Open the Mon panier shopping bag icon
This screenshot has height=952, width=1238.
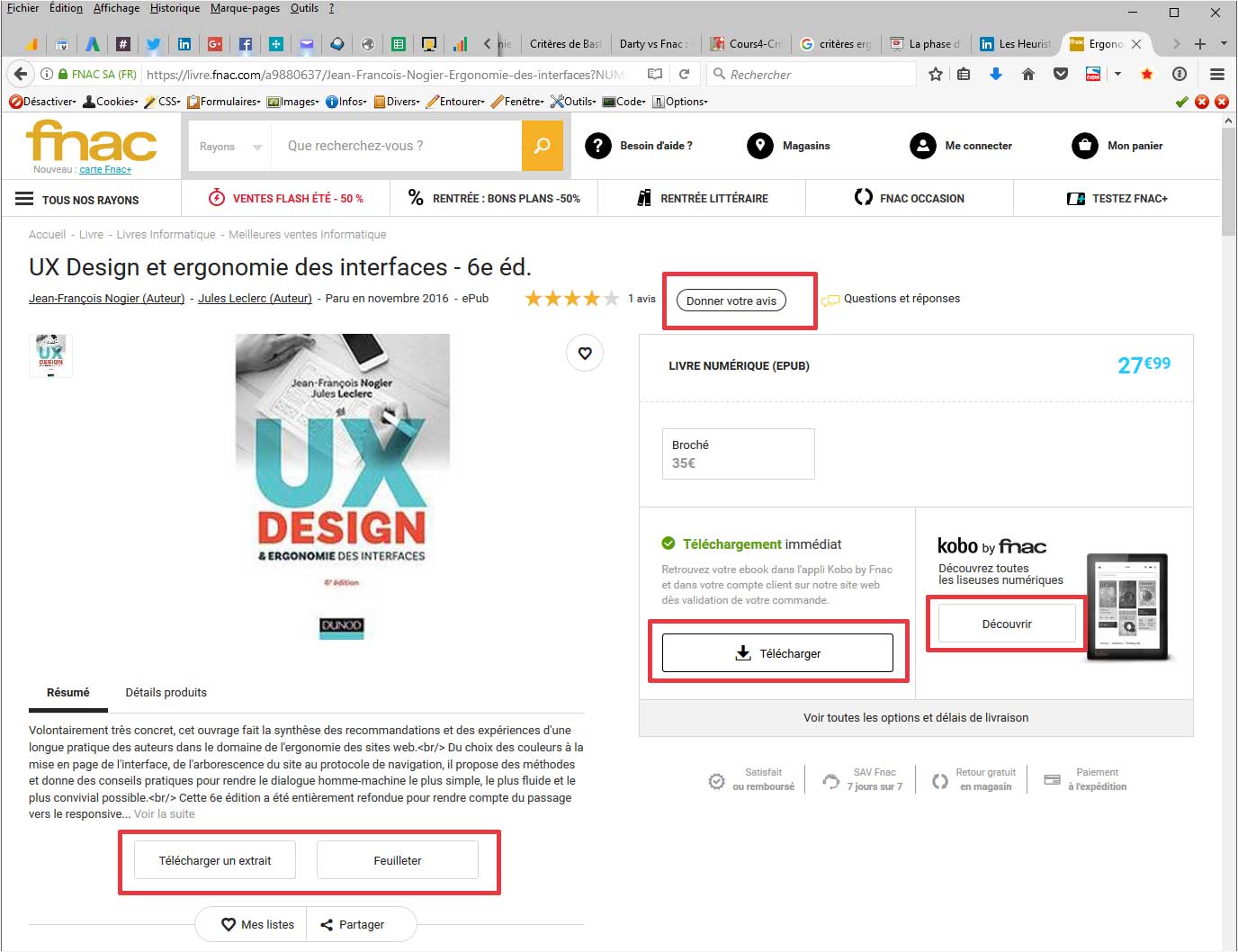[1084, 146]
